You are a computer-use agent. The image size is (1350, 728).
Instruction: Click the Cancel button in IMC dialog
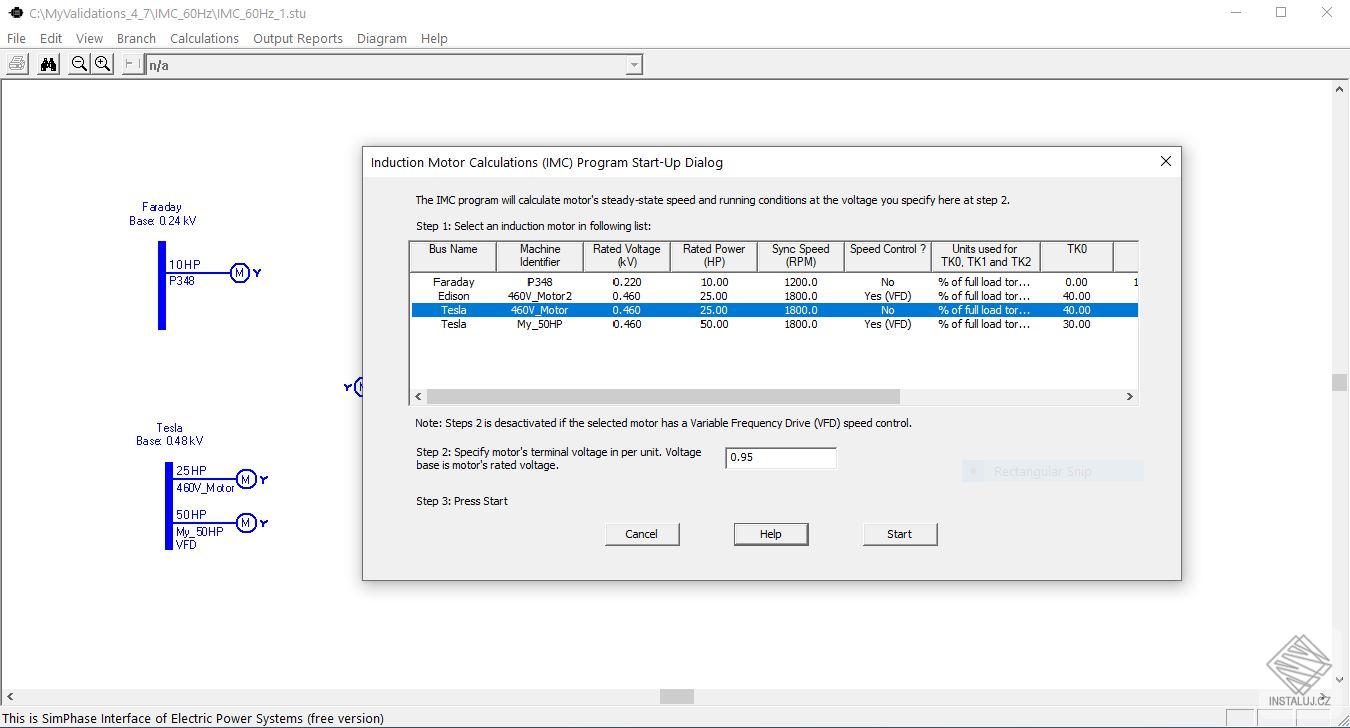pyautogui.click(x=642, y=534)
